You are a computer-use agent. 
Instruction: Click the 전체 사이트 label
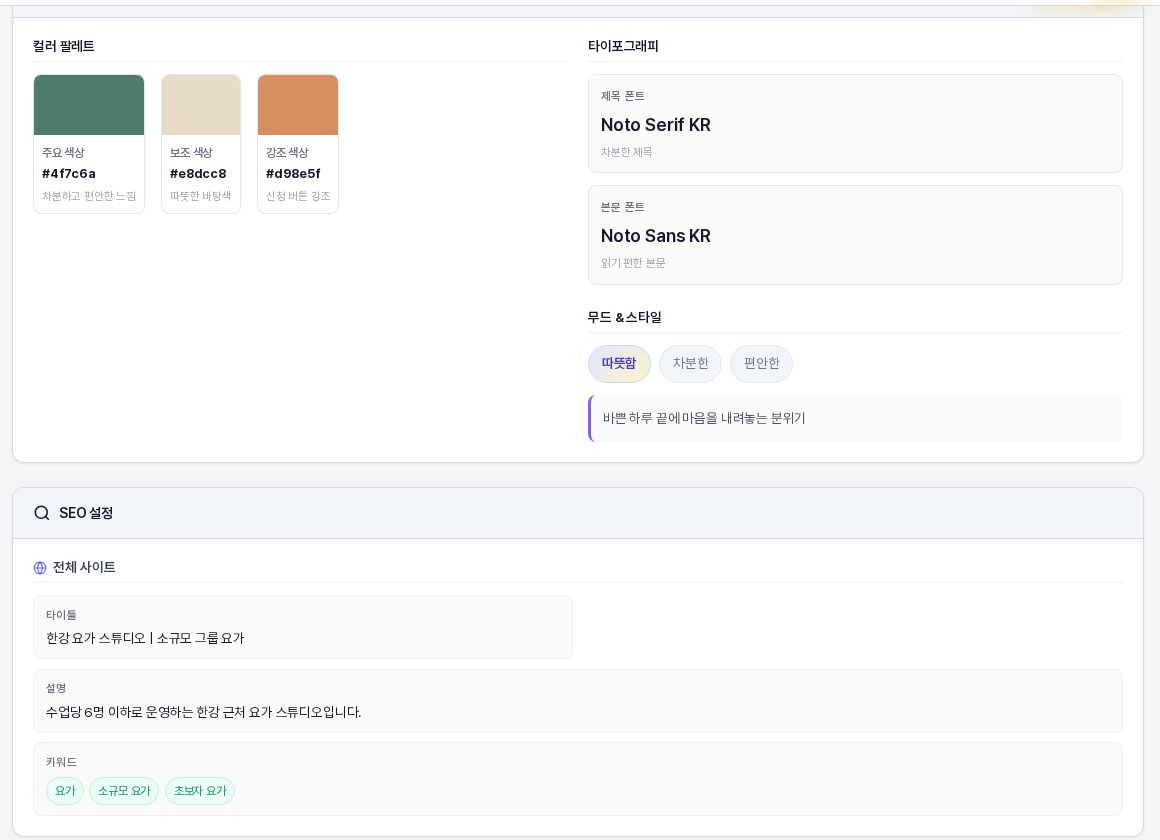pyautogui.click(x=84, y=568)
